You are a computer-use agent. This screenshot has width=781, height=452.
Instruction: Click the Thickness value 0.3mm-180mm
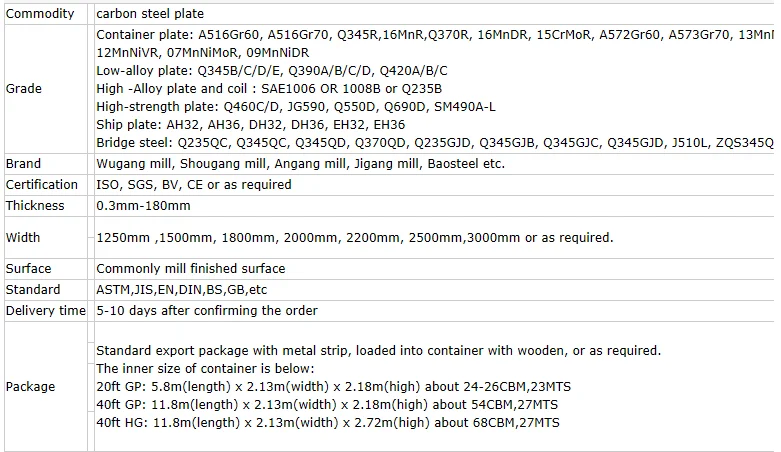(143, 206)
